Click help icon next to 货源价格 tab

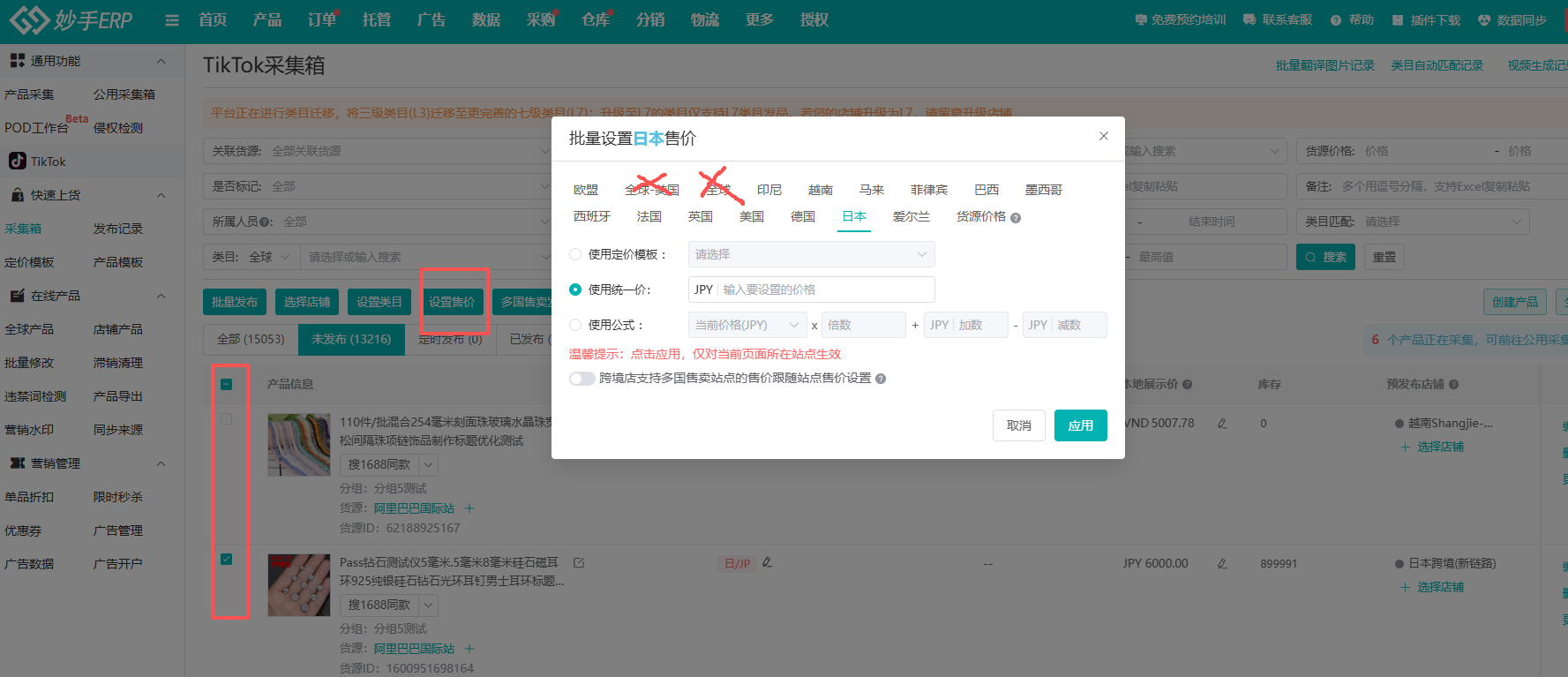pyautogui.click(x=1016, y=218)
